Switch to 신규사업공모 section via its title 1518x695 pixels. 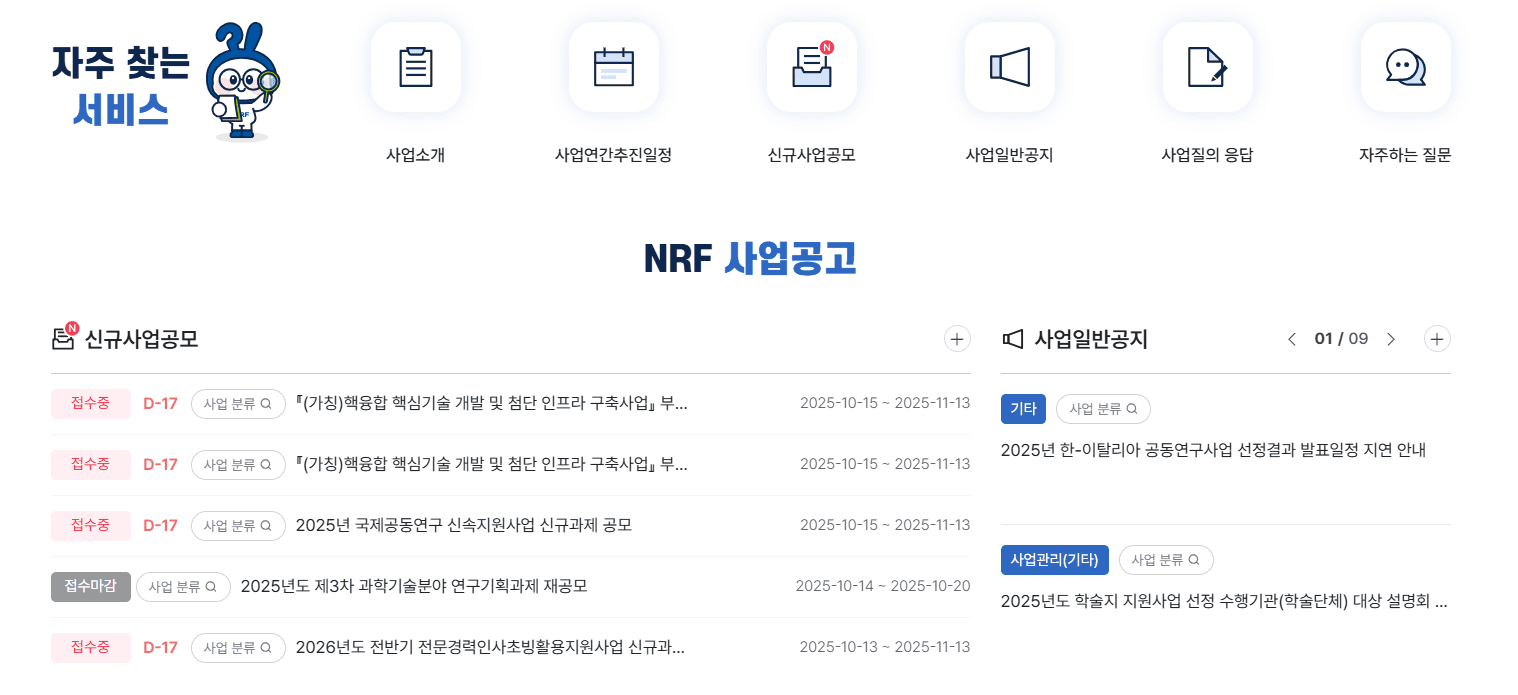click(142, 340)
